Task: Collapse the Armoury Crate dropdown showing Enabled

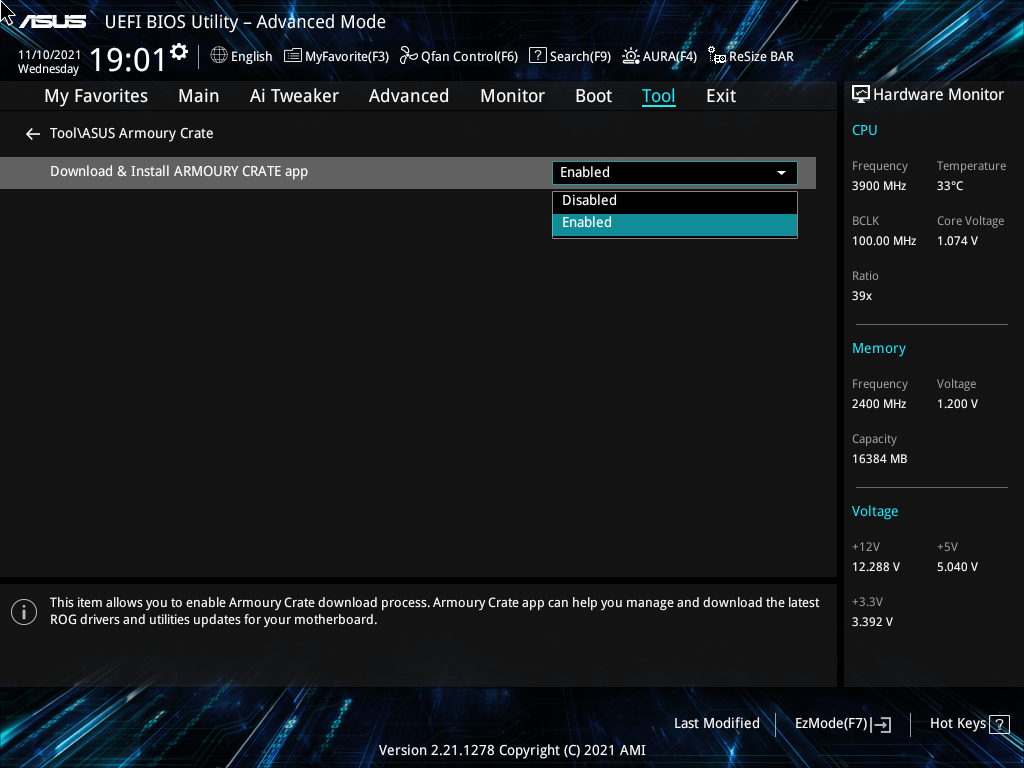Action: (675, 172)
